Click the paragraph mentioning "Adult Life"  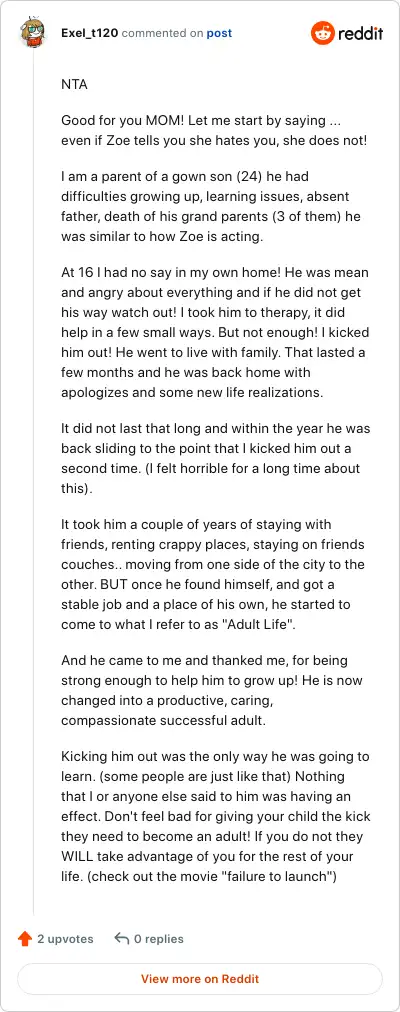point(214,574)
